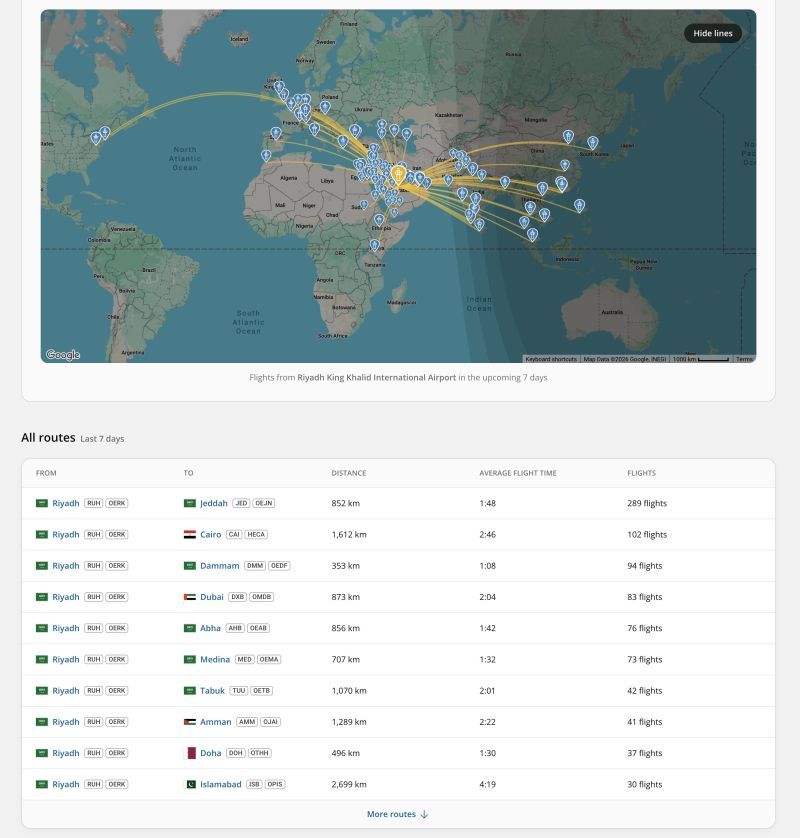Open the Cairo destination link
This screenshot has height=838, width=800.
point(211,534)
